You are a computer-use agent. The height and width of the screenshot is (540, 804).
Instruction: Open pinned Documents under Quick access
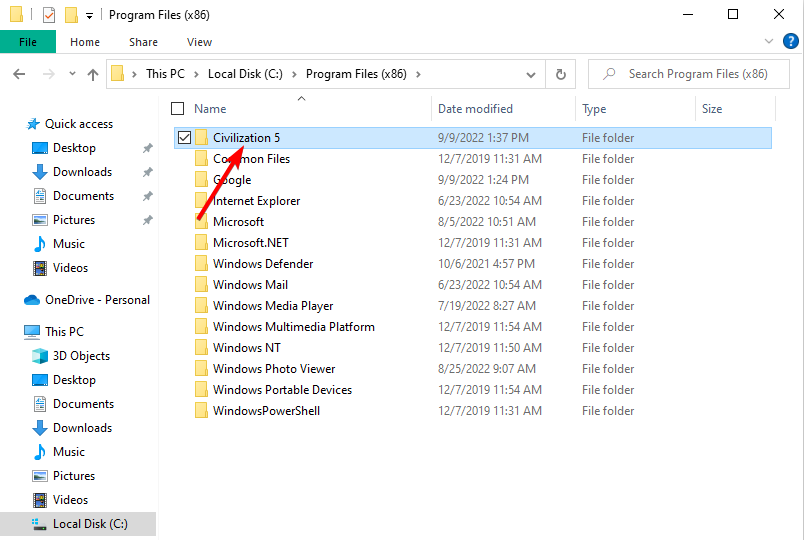83,196
